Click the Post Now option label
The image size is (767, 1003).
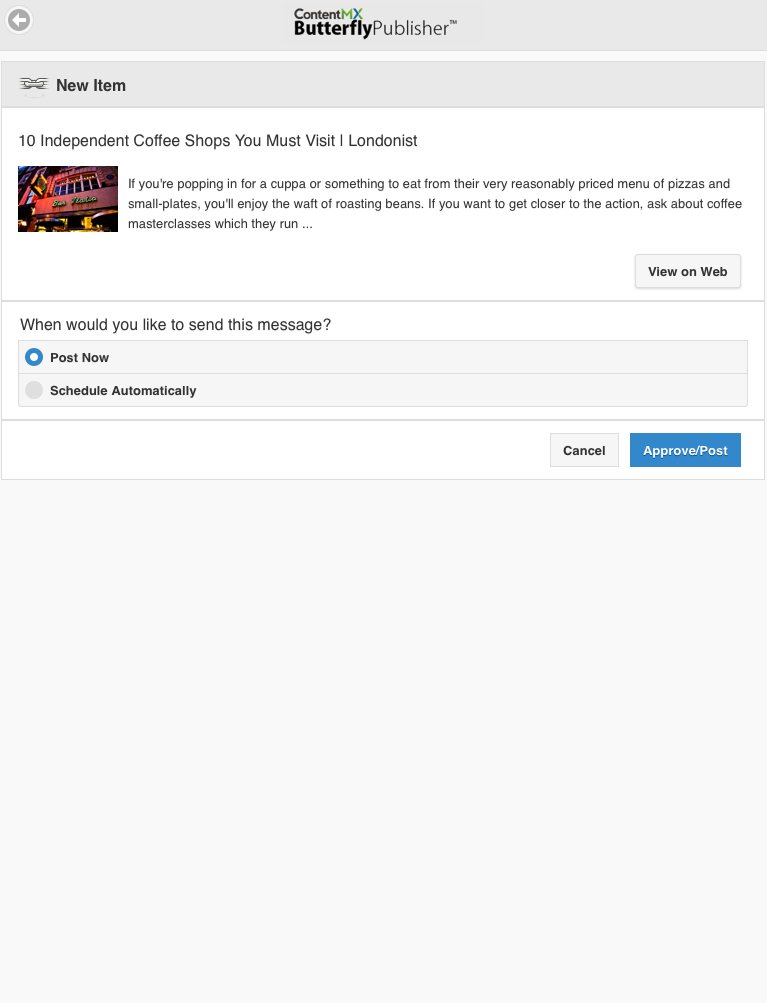pyautogui.click(x=79, y=358)
